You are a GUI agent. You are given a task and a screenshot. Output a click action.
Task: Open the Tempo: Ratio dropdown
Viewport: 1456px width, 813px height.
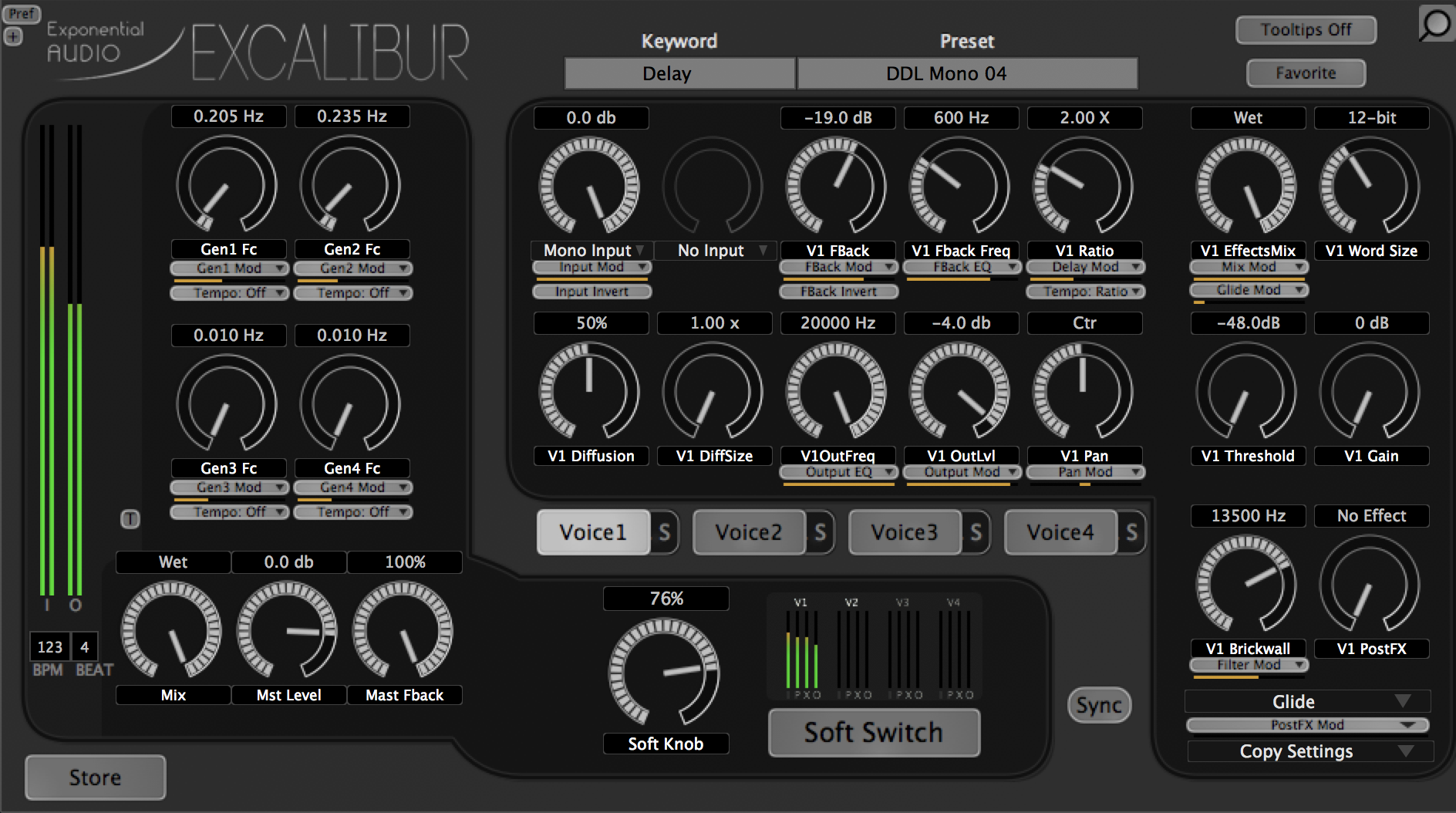click(x=1085, y=292)
